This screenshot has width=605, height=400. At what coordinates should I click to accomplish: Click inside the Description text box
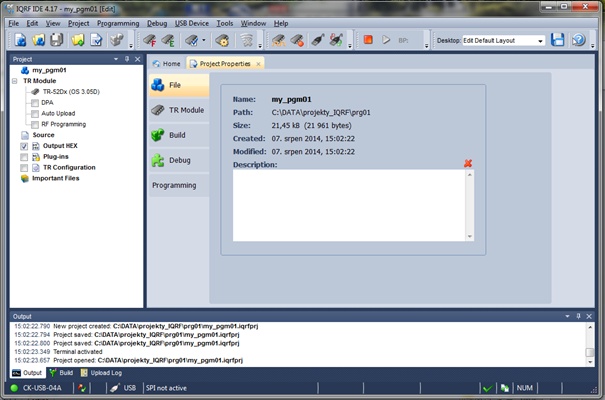(x=349, y=206)
